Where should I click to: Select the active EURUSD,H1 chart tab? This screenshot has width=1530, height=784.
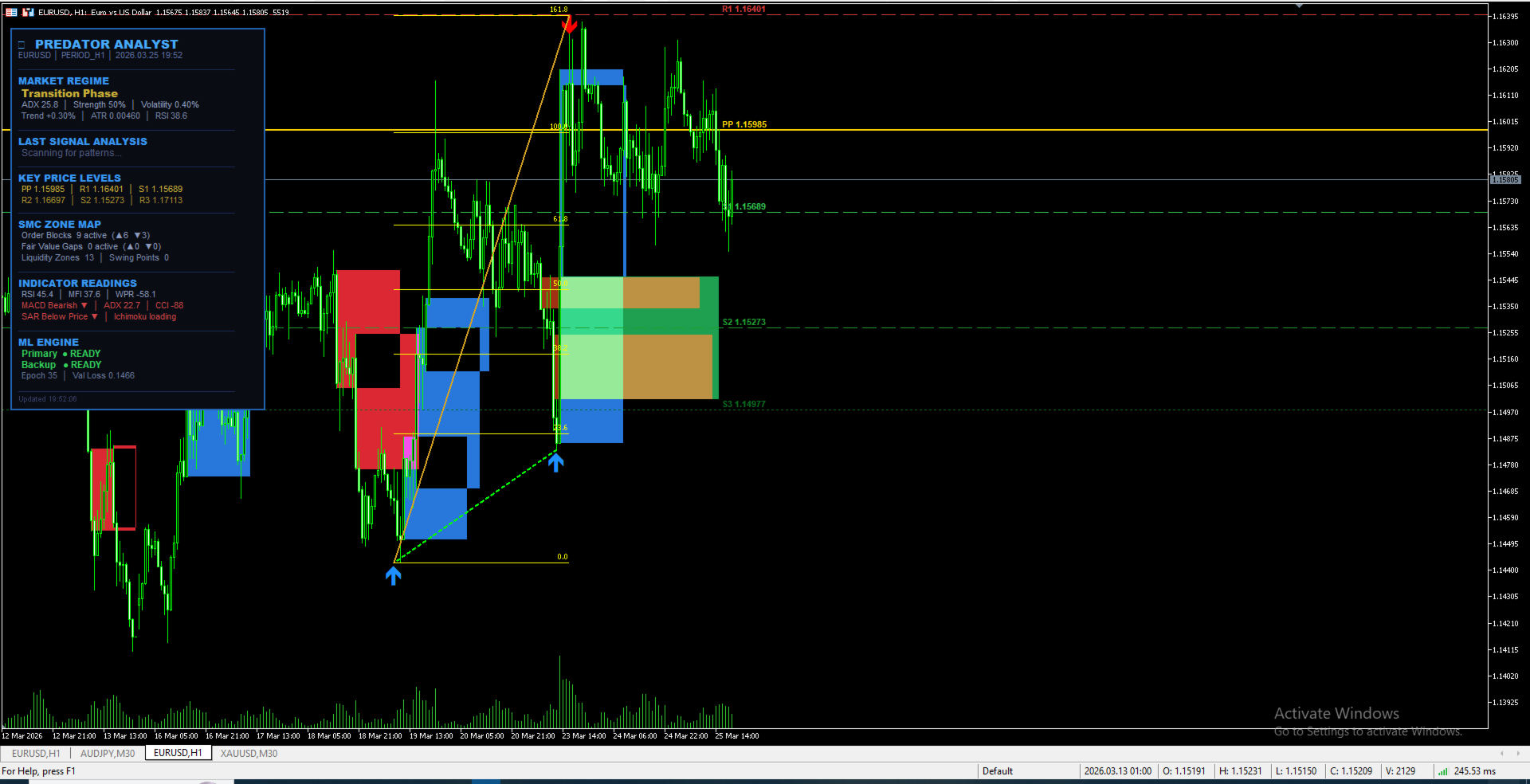pos(178,753)
